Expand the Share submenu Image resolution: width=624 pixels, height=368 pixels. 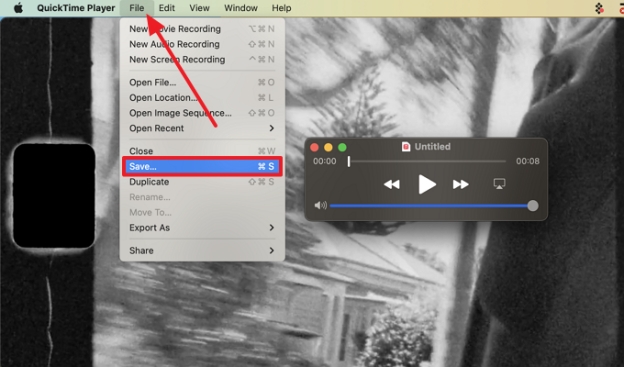202,251
